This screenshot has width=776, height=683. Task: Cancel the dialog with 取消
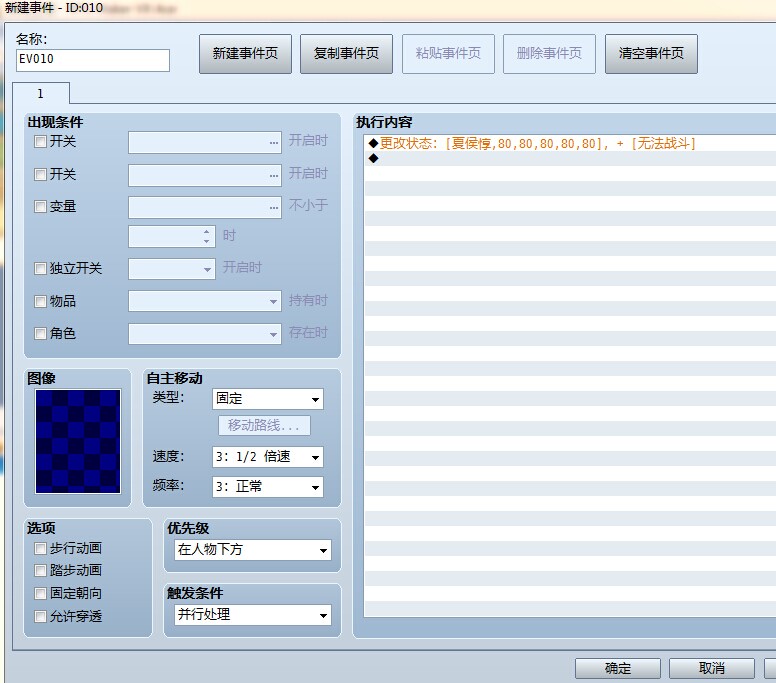point(711,668)
